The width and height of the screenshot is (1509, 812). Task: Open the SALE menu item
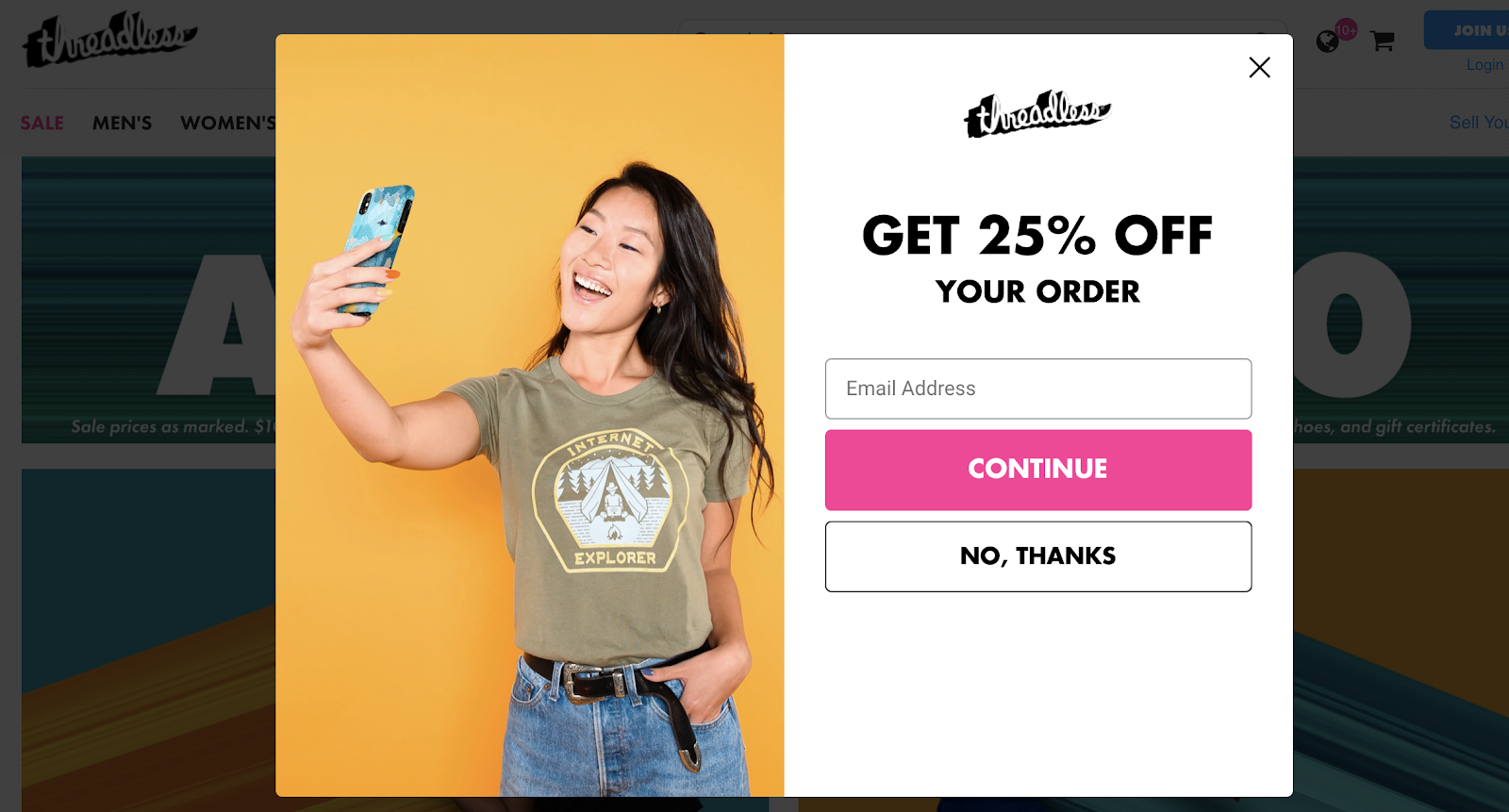42,124
